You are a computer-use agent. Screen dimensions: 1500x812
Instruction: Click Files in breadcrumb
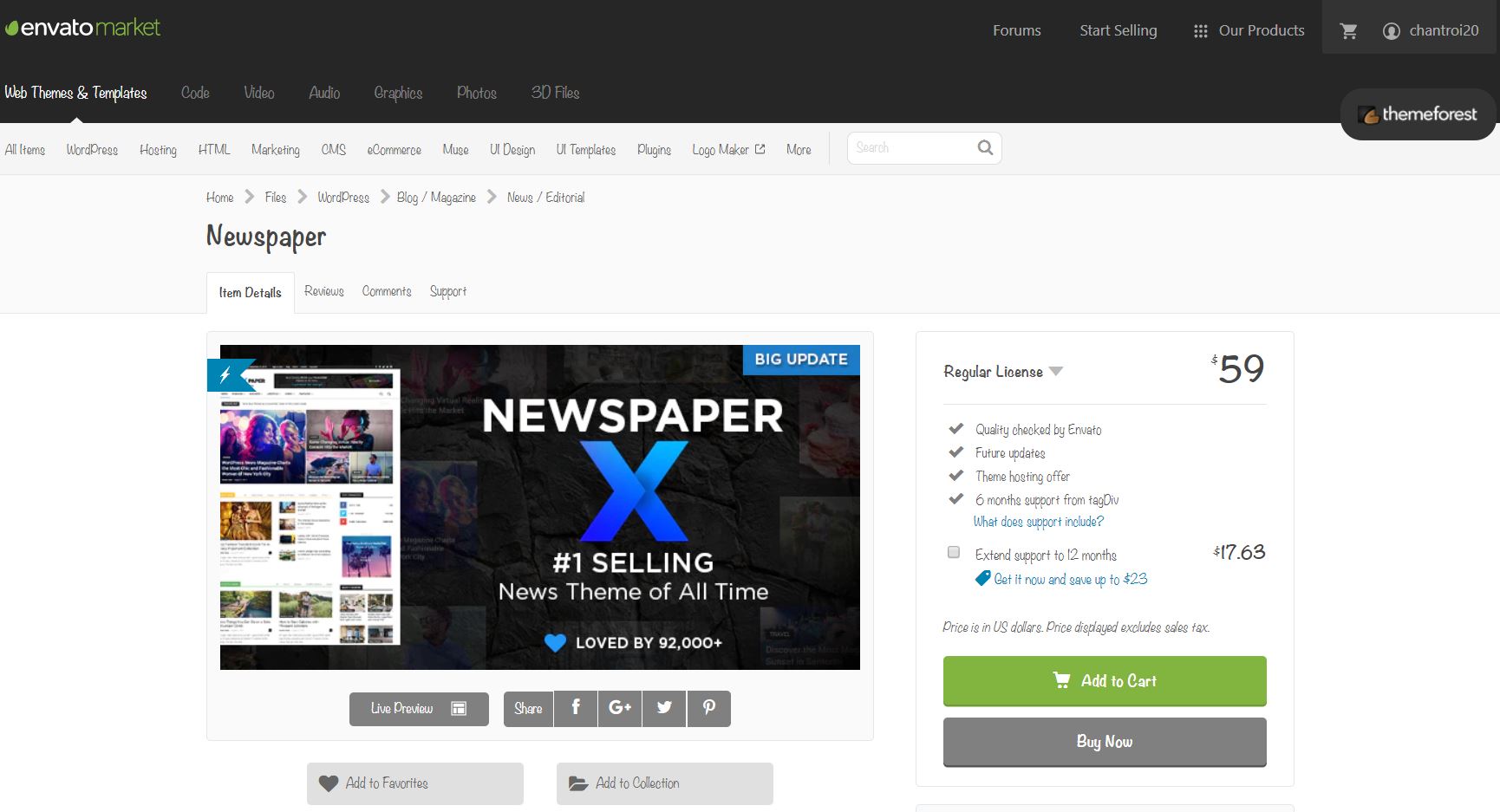coord(276,198)
